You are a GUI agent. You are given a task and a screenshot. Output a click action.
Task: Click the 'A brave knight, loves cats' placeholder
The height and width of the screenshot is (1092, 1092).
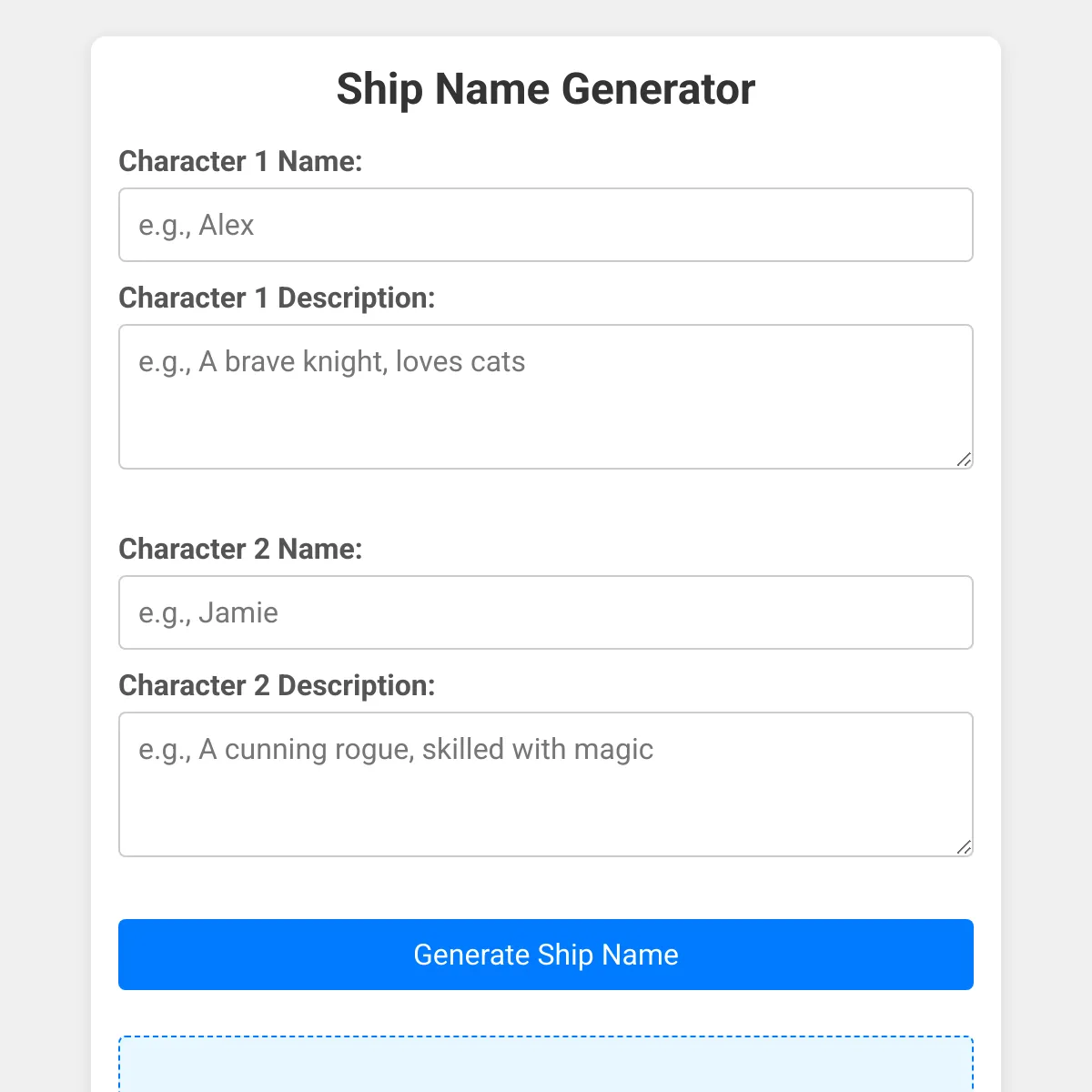pos(362,362)
